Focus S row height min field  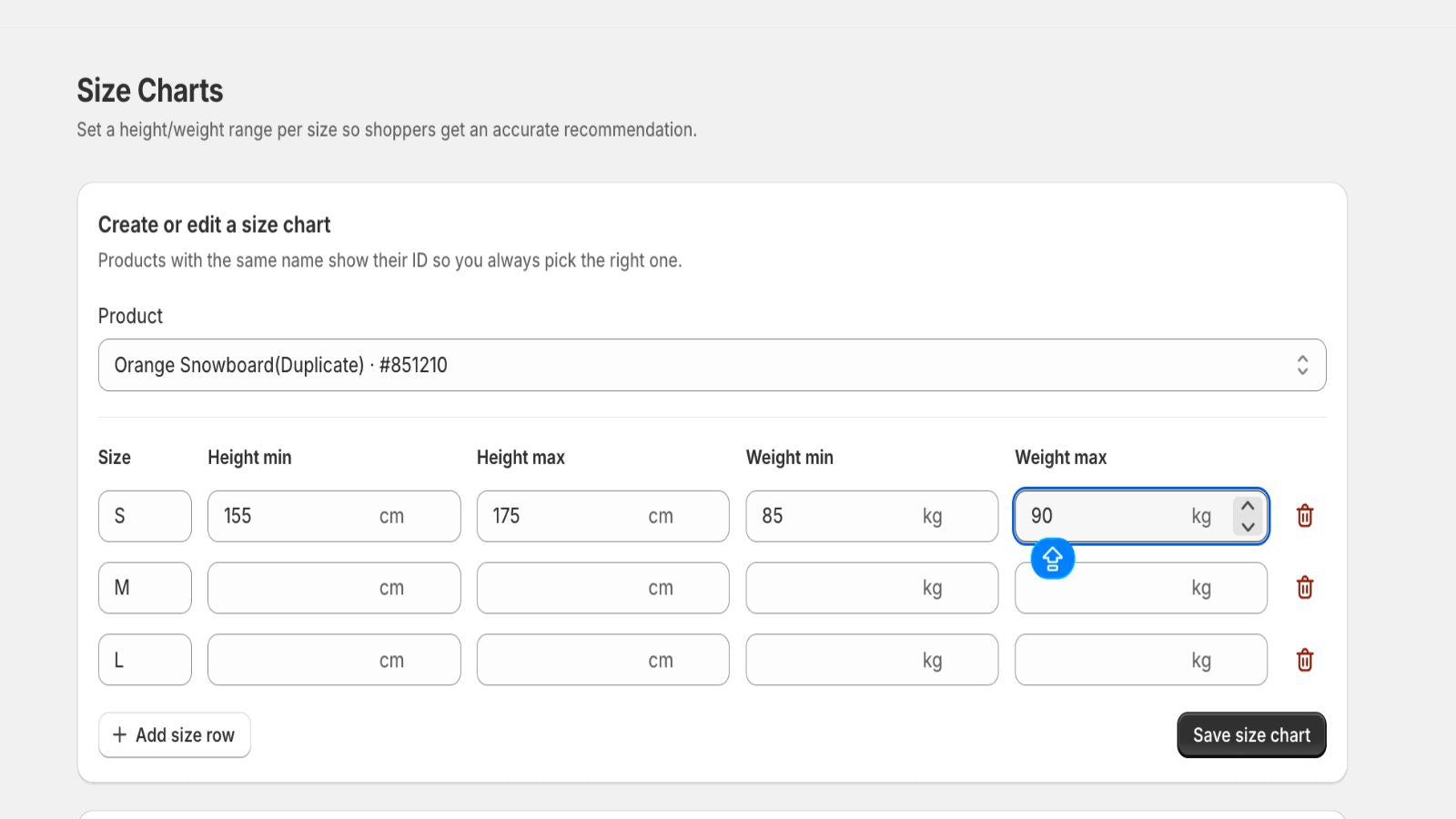(334, 516)
